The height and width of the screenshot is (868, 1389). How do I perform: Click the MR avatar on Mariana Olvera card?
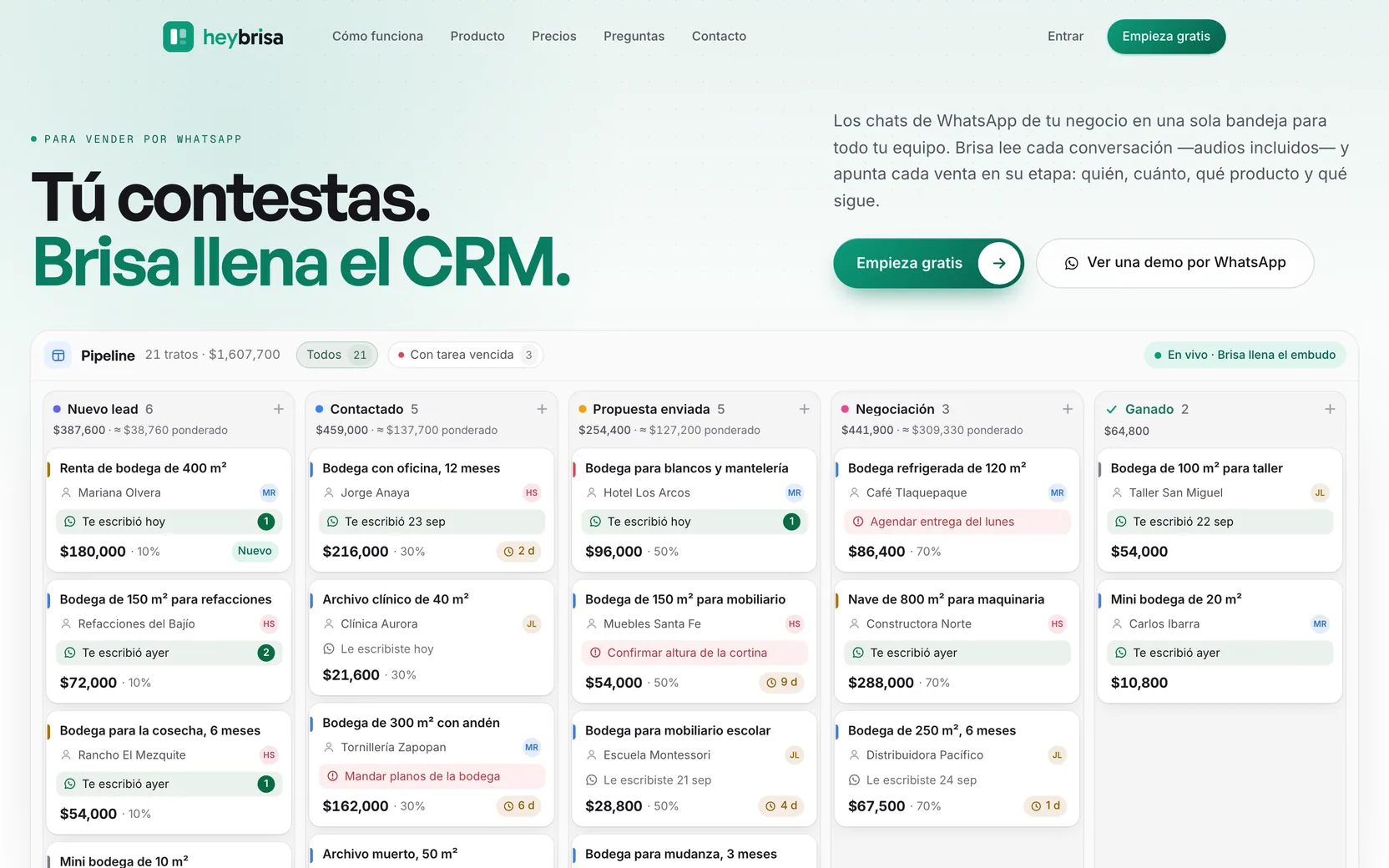[269, 492]
